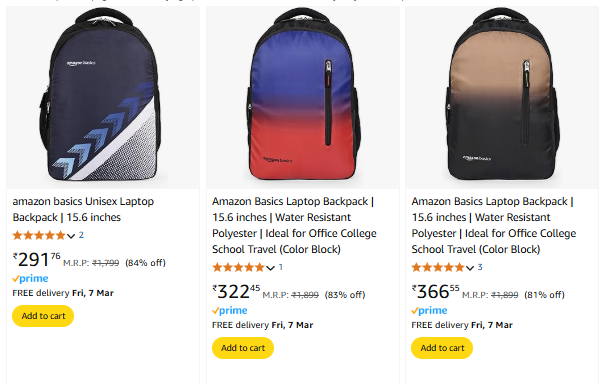Open navy chevron backpack product image

[x=103, y=97]
